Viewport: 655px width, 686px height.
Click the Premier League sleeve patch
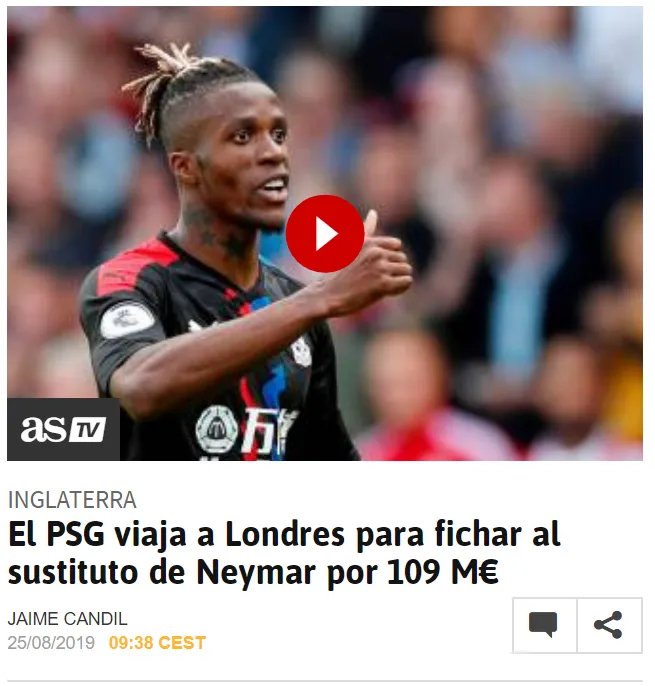pyautogui.click(x=126, y=322)
